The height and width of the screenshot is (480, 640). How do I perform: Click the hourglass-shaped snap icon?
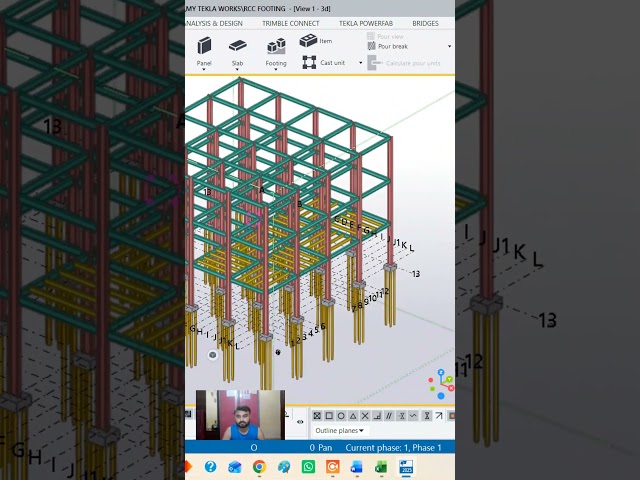tap(427, 416)
